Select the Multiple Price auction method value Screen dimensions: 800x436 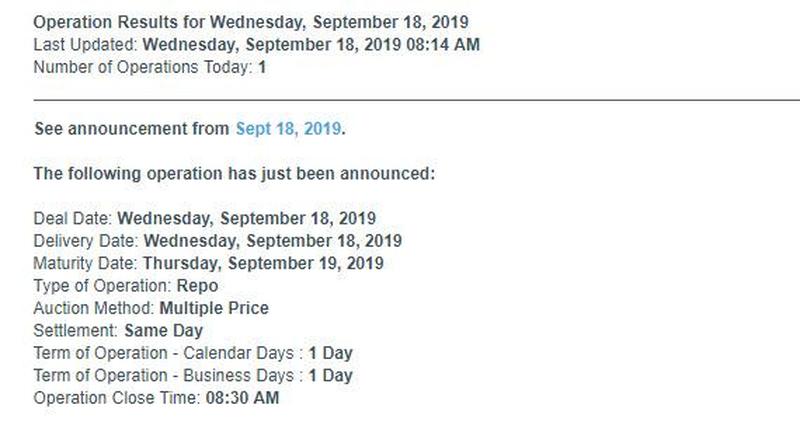point(214,309)
